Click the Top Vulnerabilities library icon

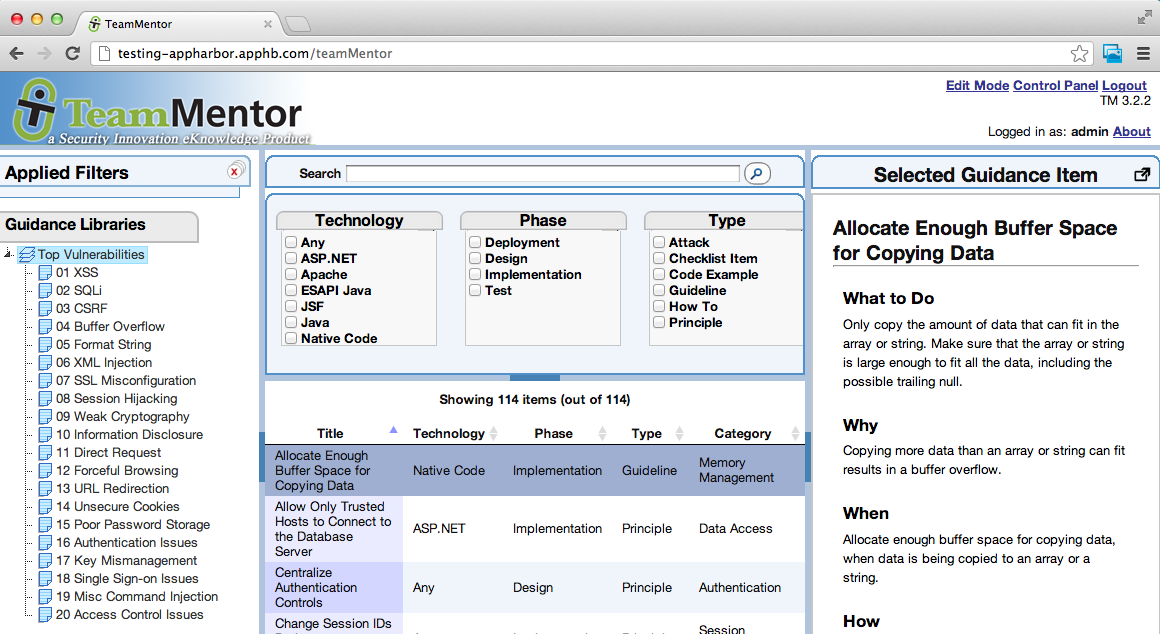27,255
